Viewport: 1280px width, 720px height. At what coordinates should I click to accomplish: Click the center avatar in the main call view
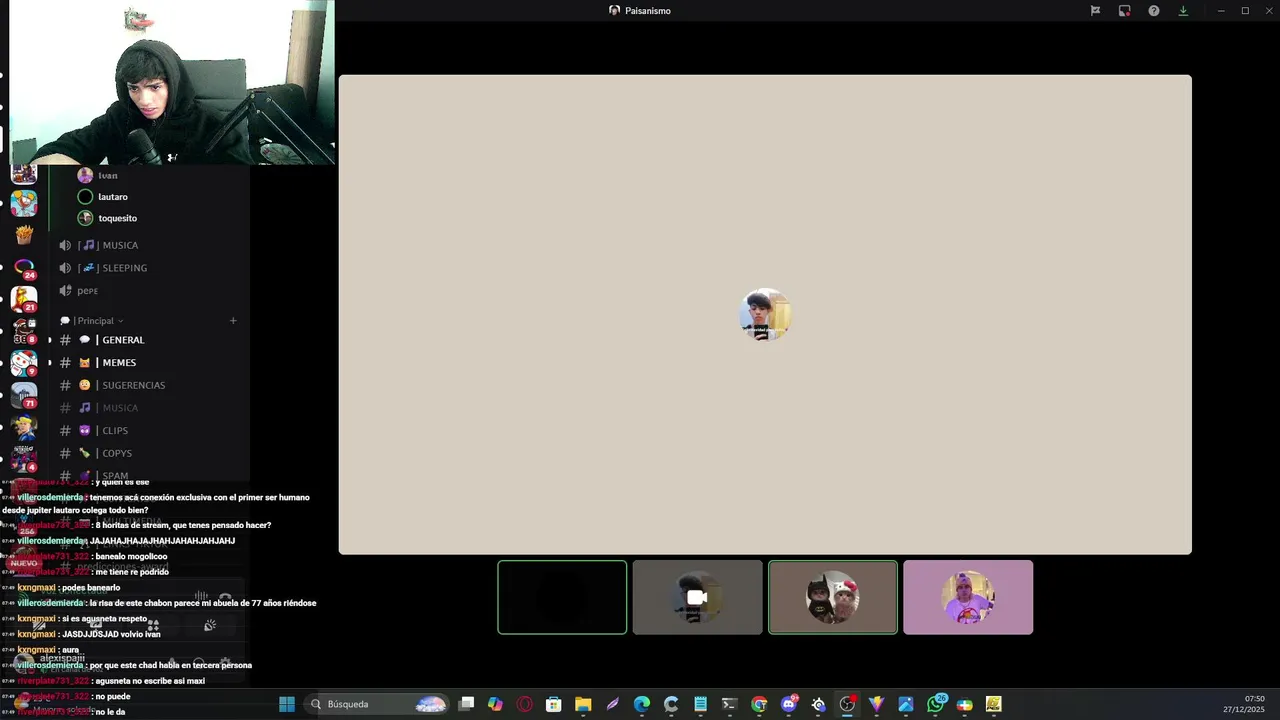(765, 315)
